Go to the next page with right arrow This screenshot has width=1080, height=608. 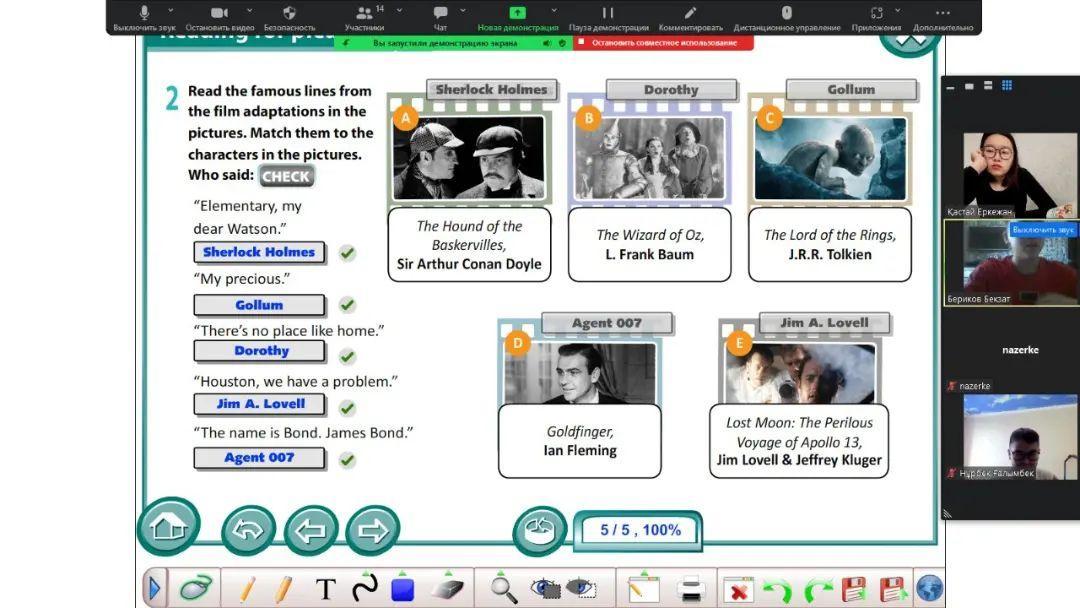point(373,530)
